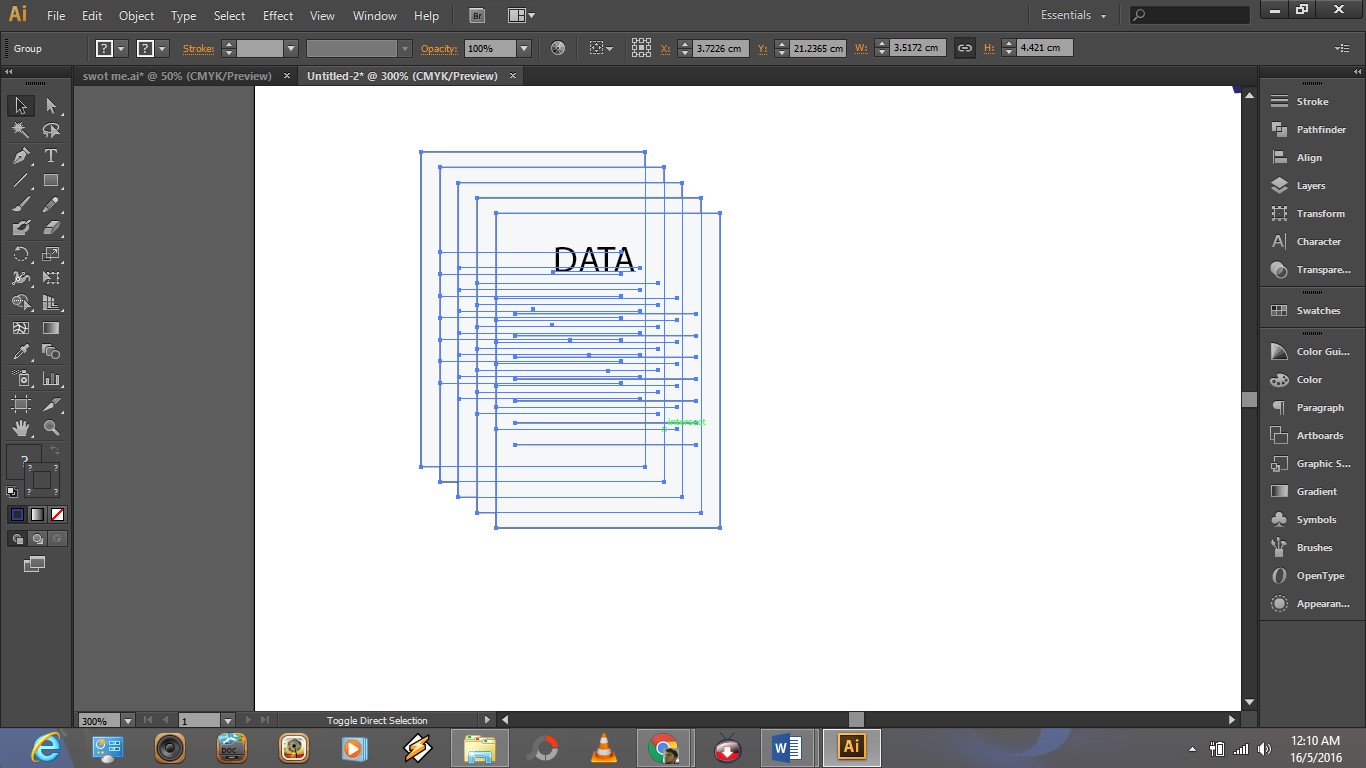Change Screen Mode at toolbox bottom
Image resolution: width=1366 pixels, height=768 pixels.
pyautogui.click(x=34, y=564)
